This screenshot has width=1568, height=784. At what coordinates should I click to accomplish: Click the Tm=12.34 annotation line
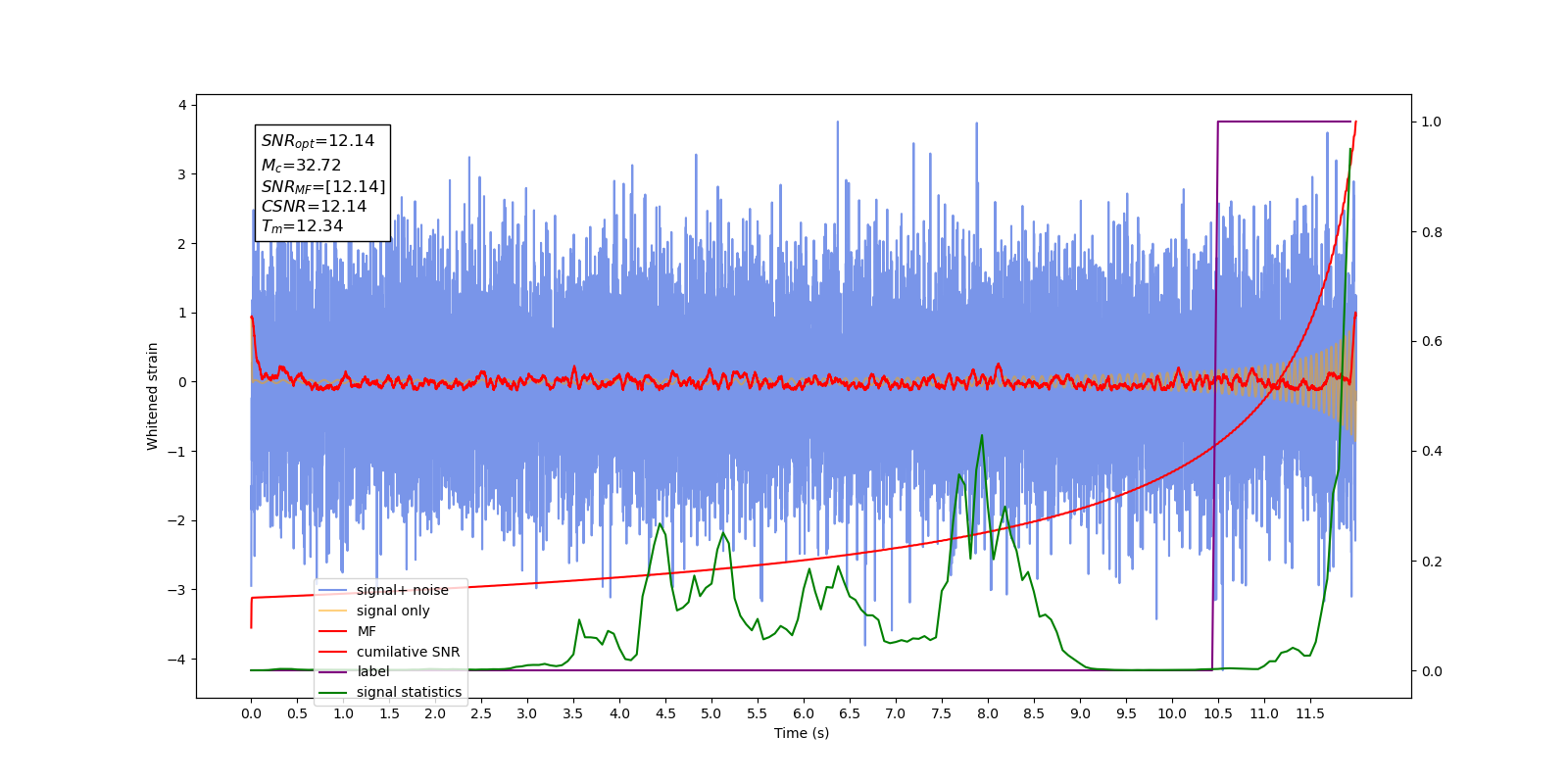pos(302,226)
